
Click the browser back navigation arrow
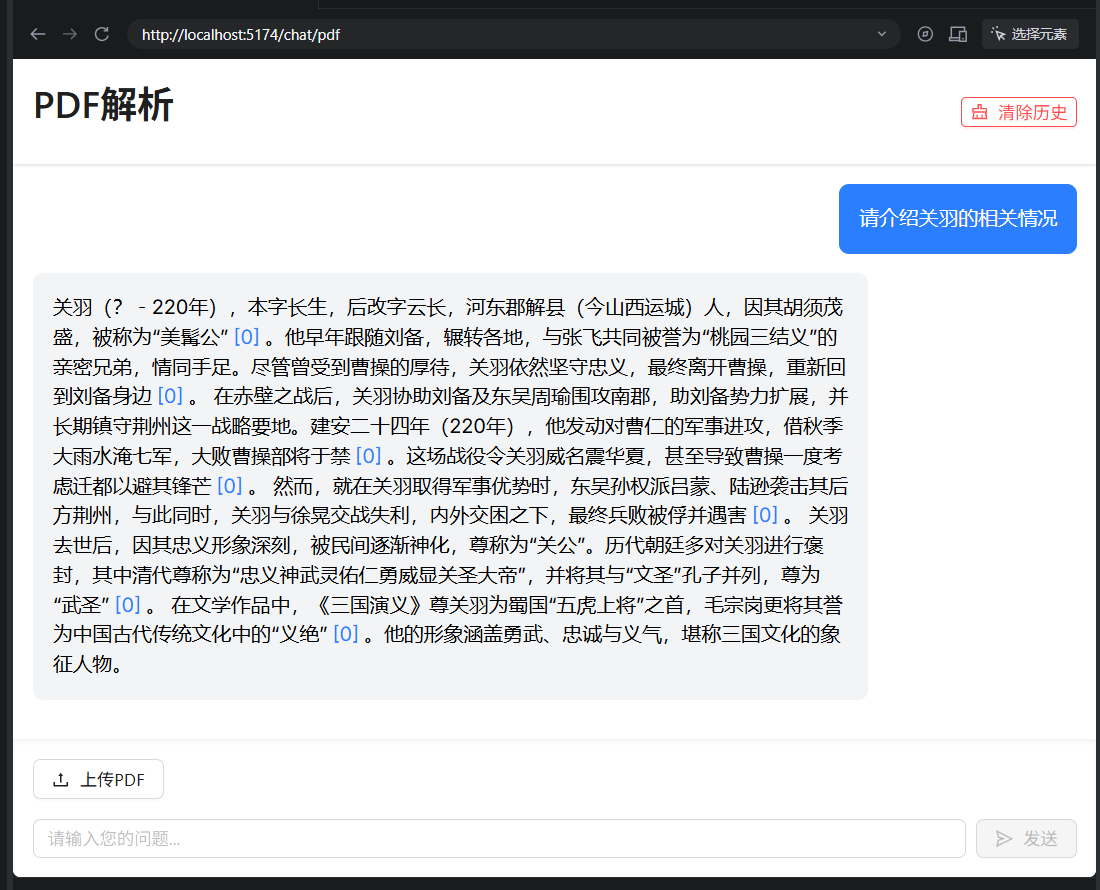pyautogui.click(x=37, y=33)
